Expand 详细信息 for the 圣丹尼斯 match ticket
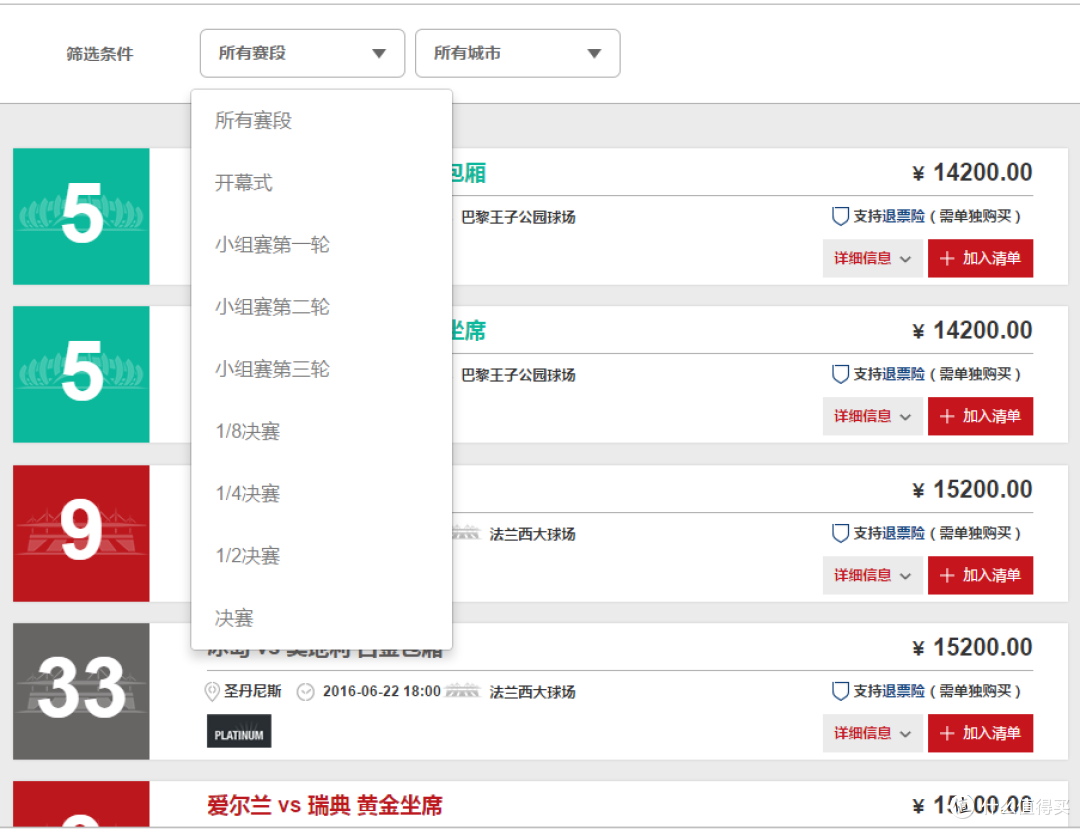This screenshot has height=829, width=1080. click(873, 733)
